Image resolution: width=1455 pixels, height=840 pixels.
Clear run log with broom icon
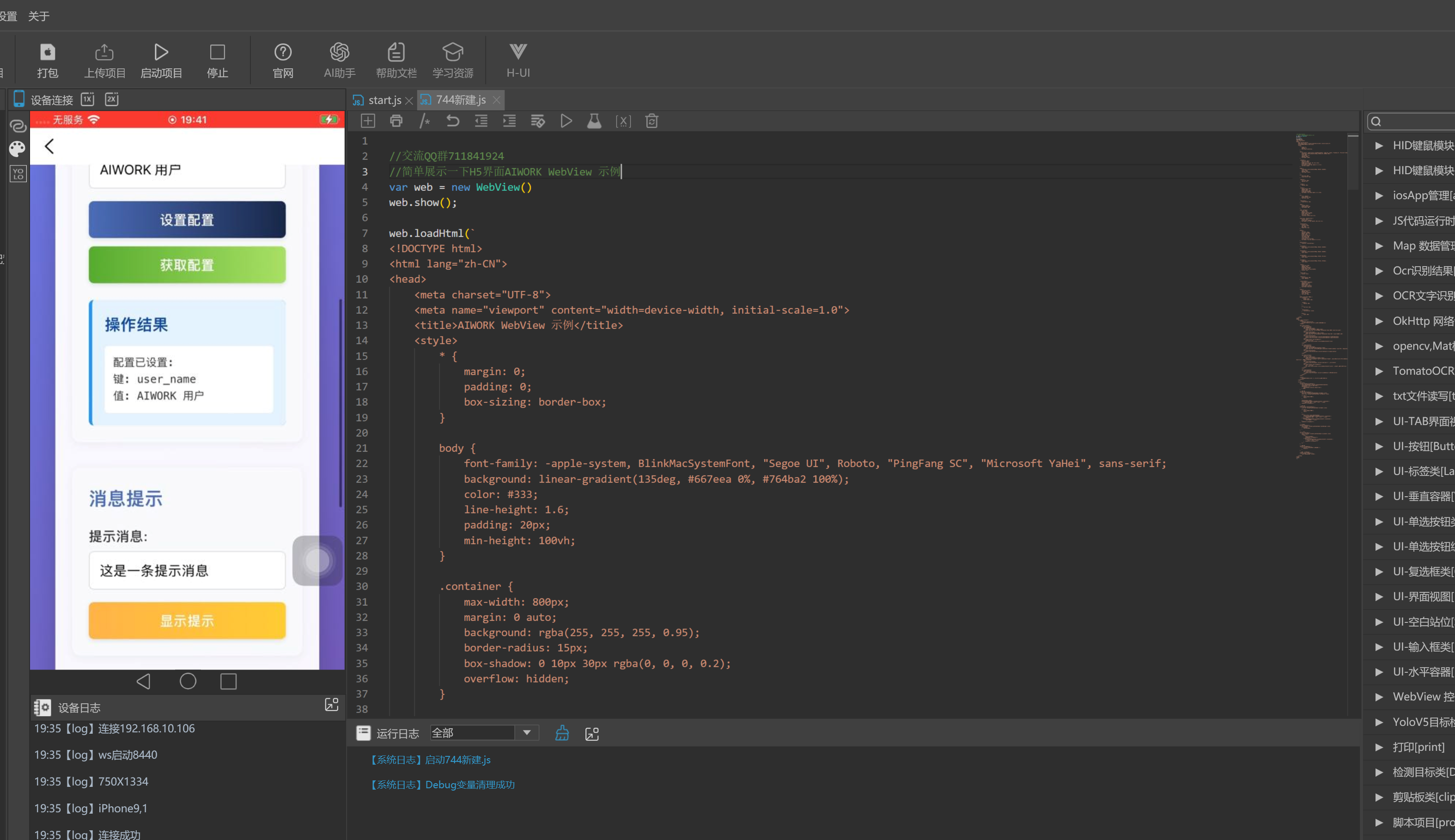562,733
